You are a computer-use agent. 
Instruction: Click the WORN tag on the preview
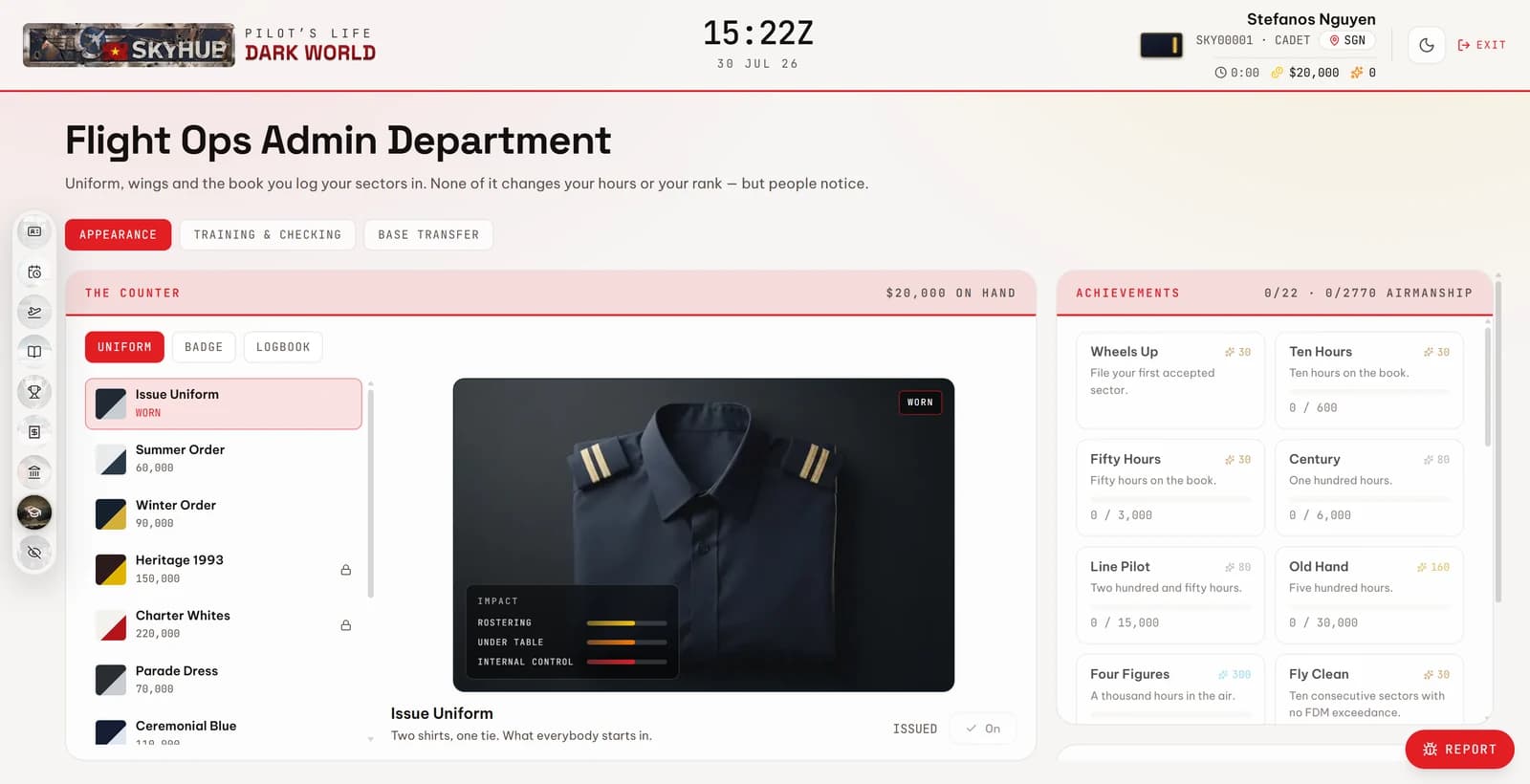920,403
